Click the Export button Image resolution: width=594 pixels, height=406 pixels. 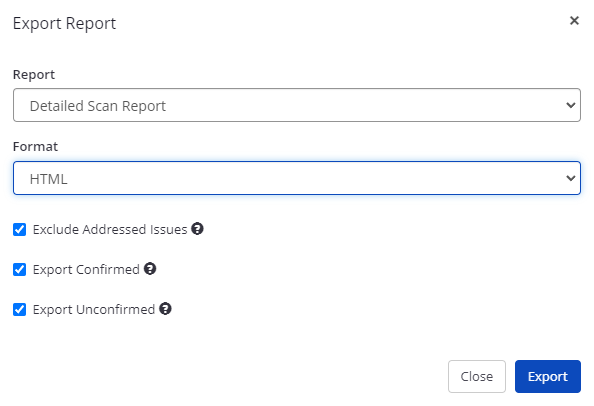[547, 376]
